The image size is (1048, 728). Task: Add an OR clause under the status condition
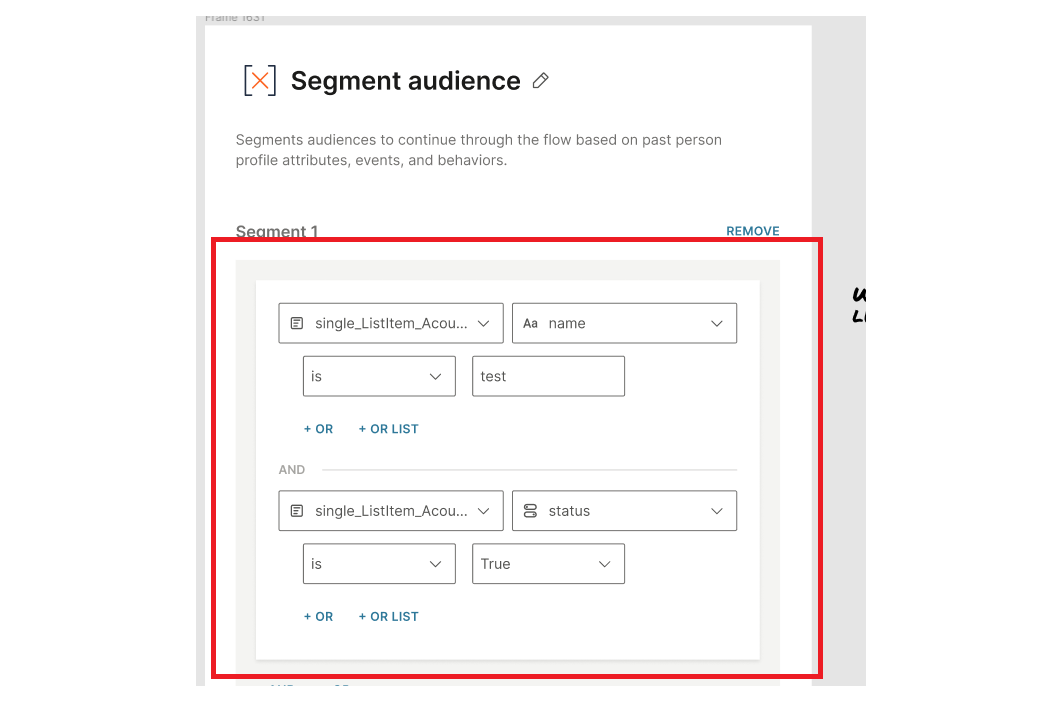318,617
